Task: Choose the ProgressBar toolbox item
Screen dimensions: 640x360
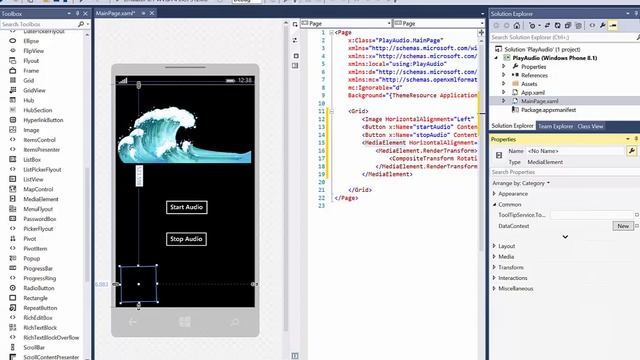Action: tap(38, 269)
